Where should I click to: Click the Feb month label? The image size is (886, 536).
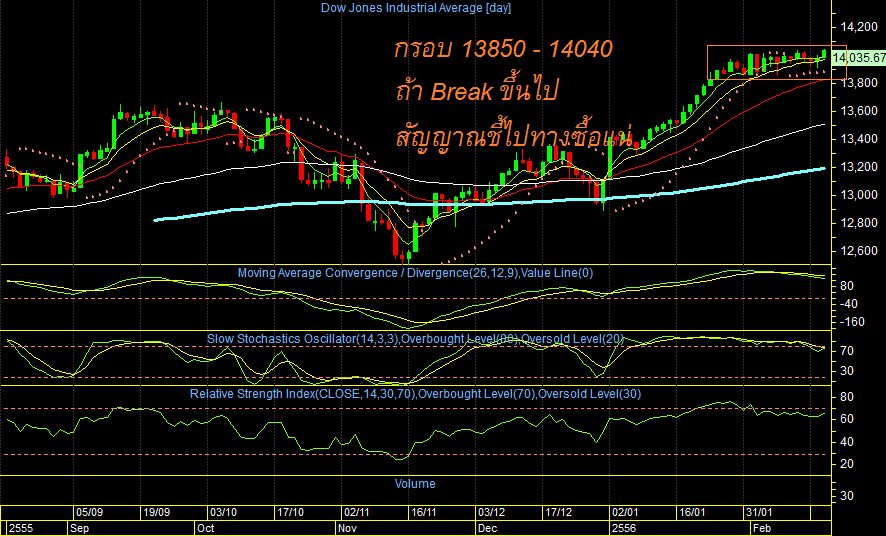click(x=761, y=529)
